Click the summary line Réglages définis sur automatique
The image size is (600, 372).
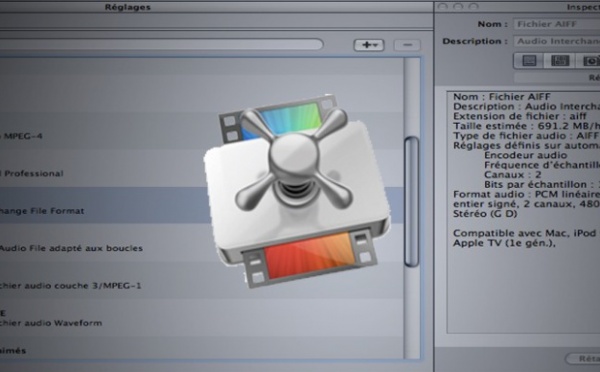click(x=527, y=145)
